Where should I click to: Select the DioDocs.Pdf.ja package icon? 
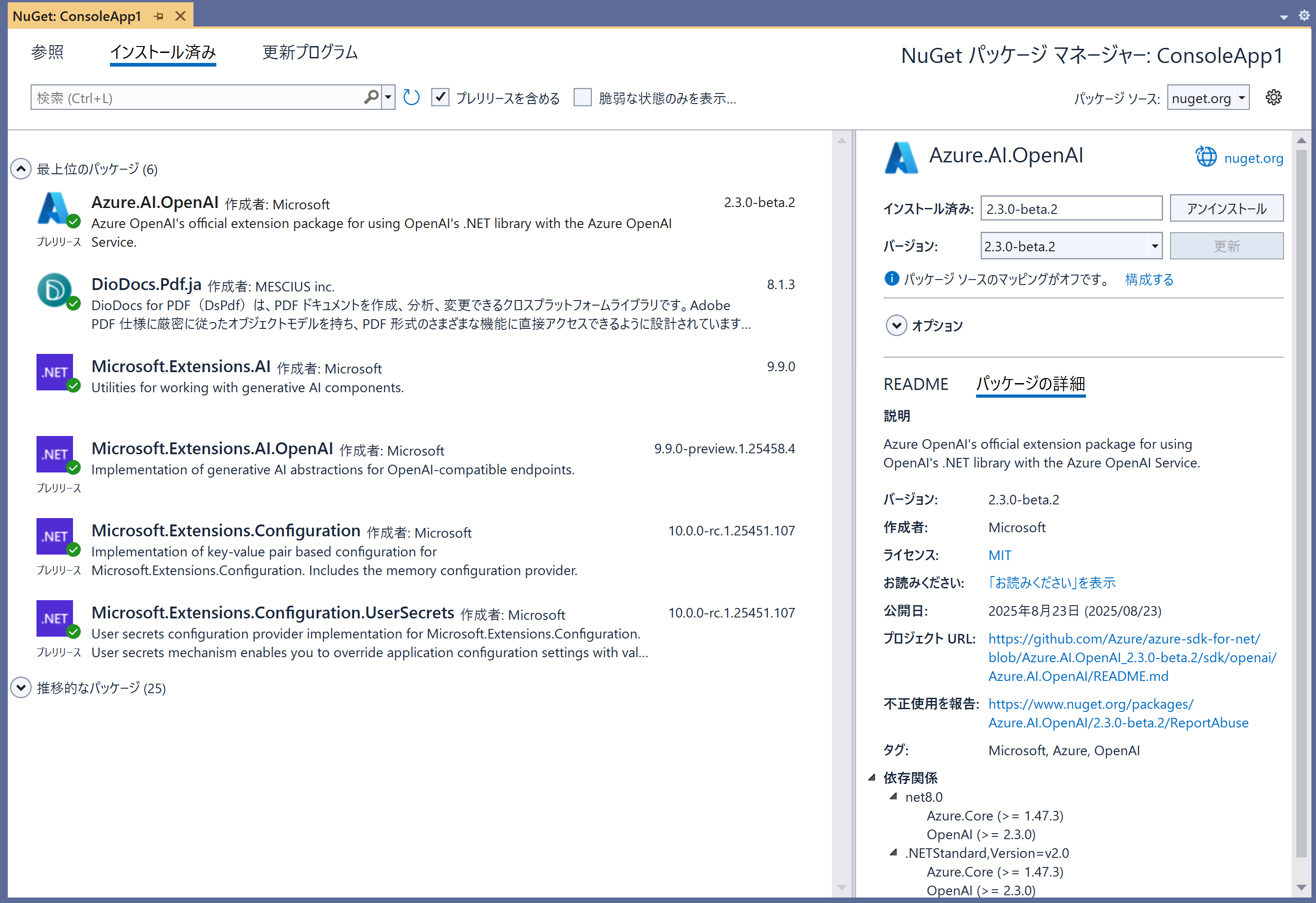click(55, 290)
